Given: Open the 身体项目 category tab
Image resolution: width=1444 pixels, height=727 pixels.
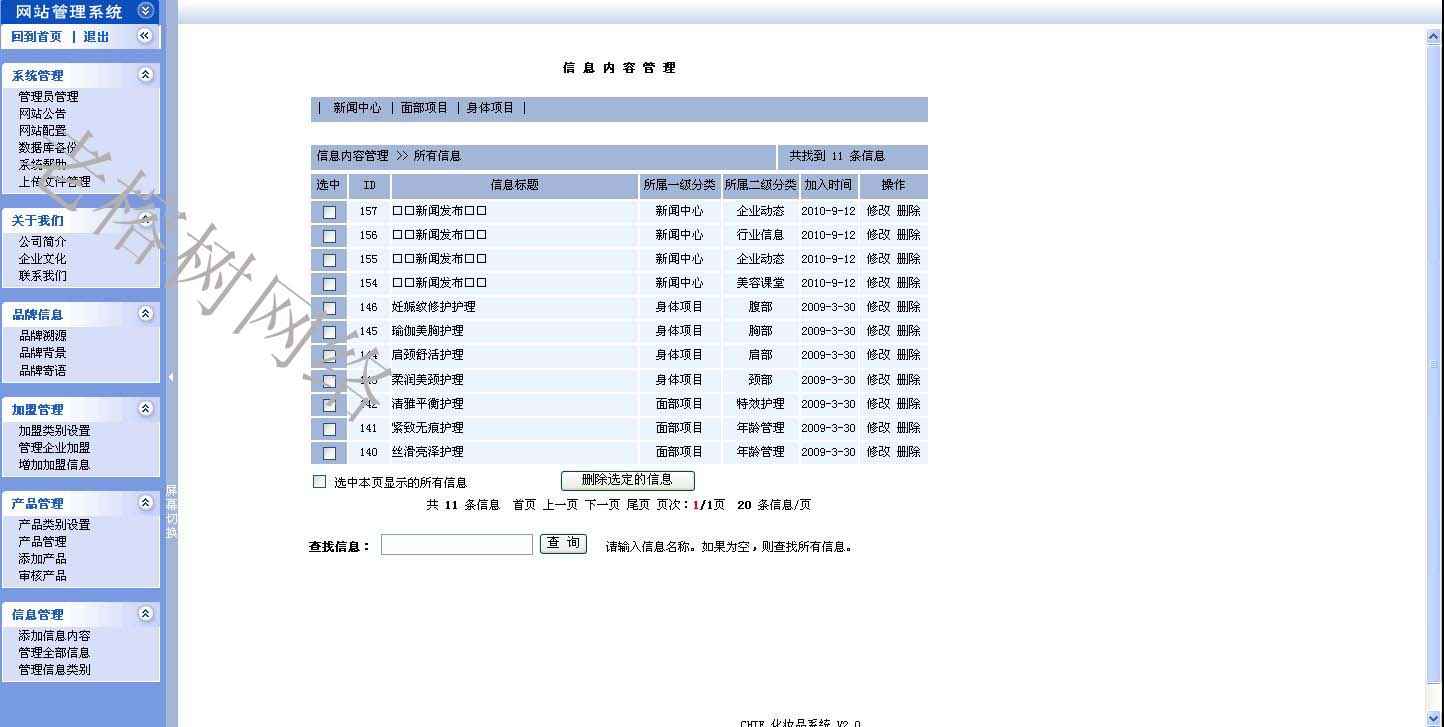Looking at the screenshot, I should point(490,108).
